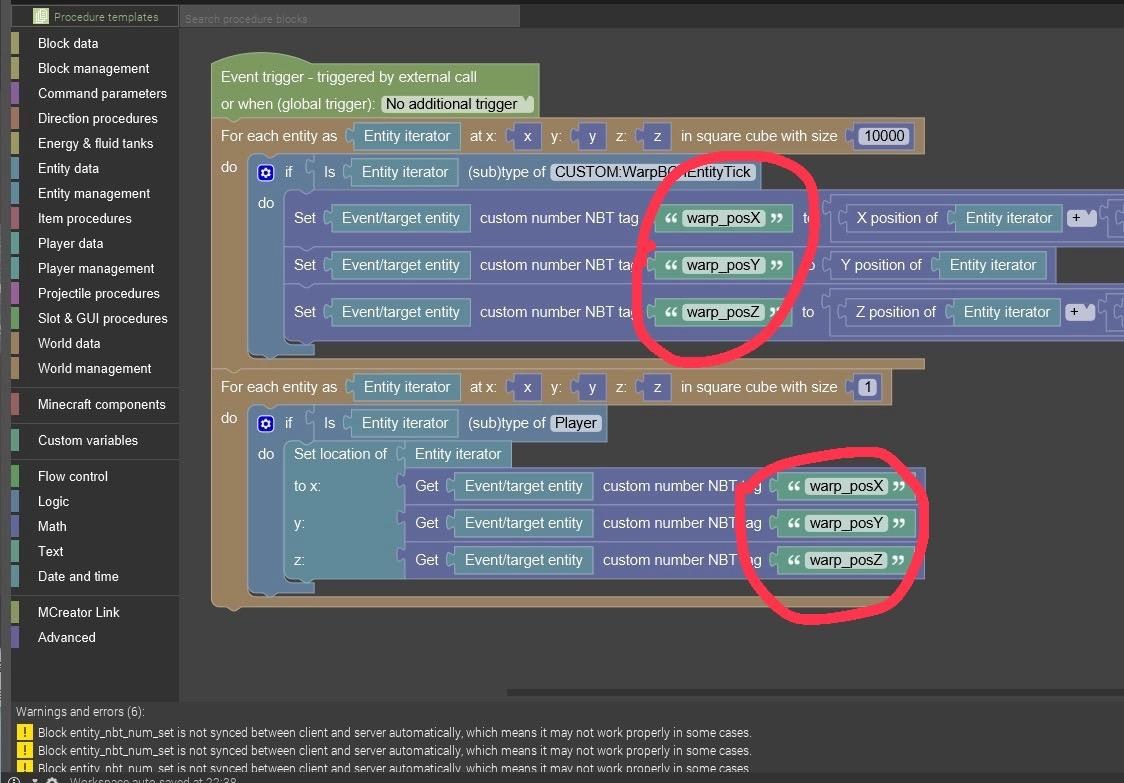Click the purple swatch beside Command parameters

tap(15, 93)
